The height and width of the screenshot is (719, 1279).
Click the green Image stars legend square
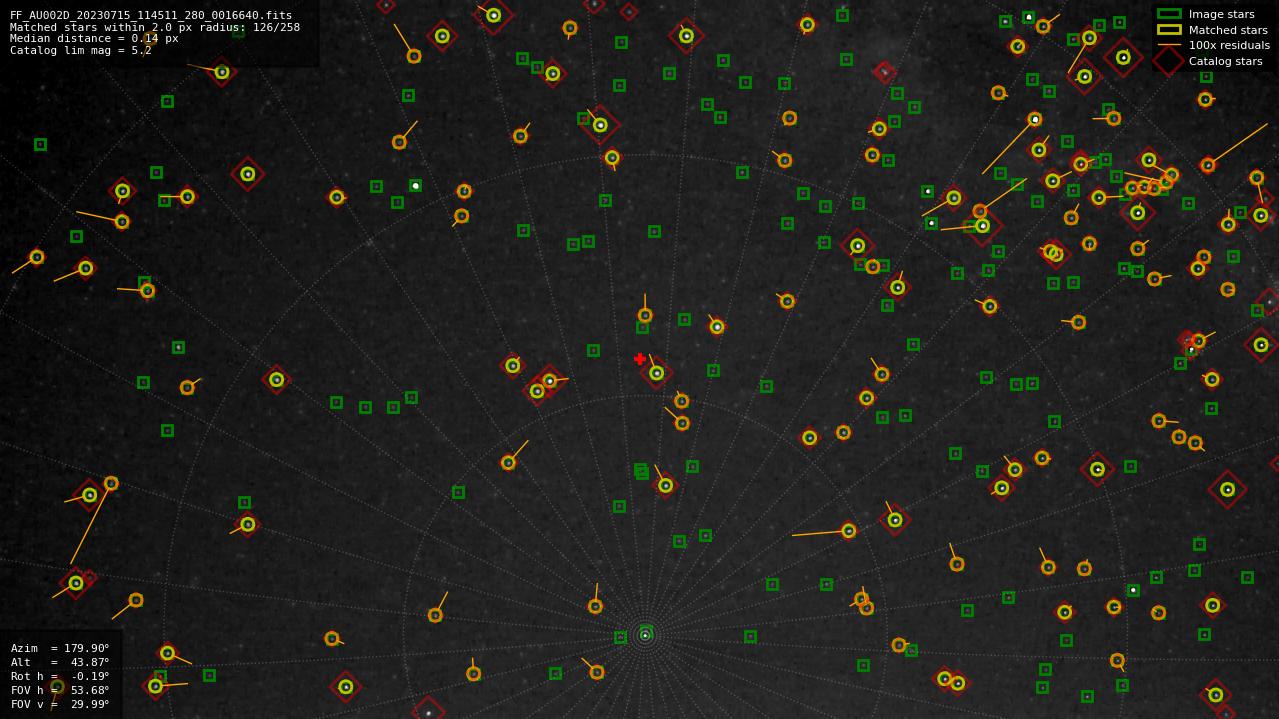[x=1169, y=14]
